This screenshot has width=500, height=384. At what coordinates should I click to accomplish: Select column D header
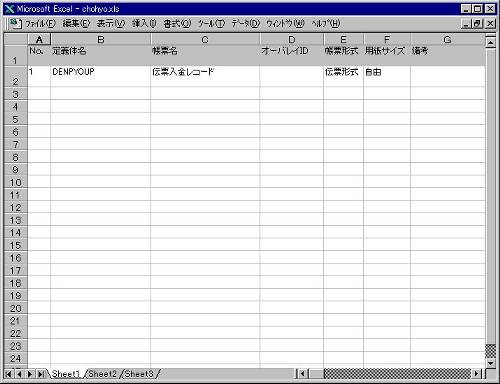pos(292,40)
